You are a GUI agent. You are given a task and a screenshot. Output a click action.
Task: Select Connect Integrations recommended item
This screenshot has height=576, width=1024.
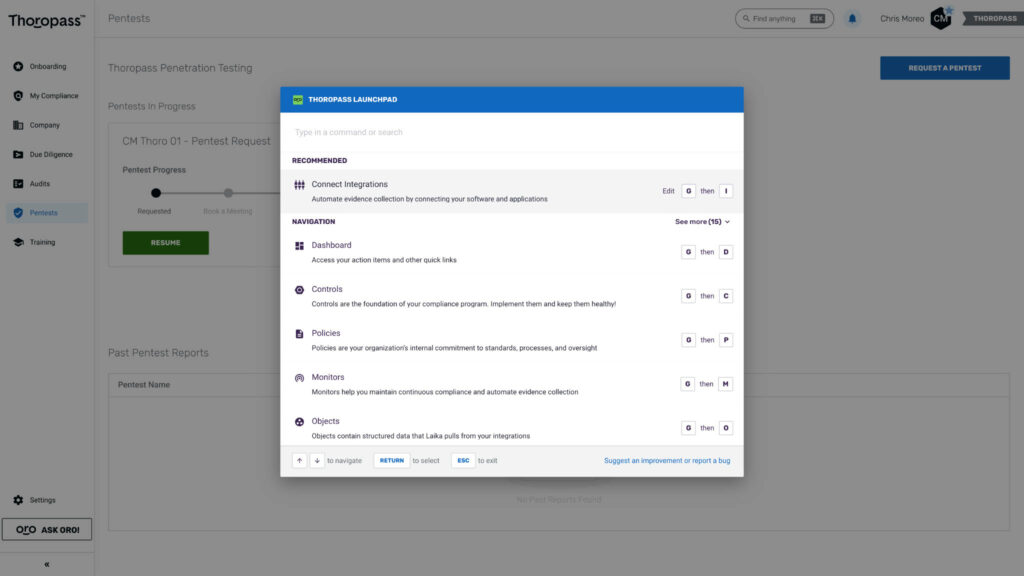point(512,191)
